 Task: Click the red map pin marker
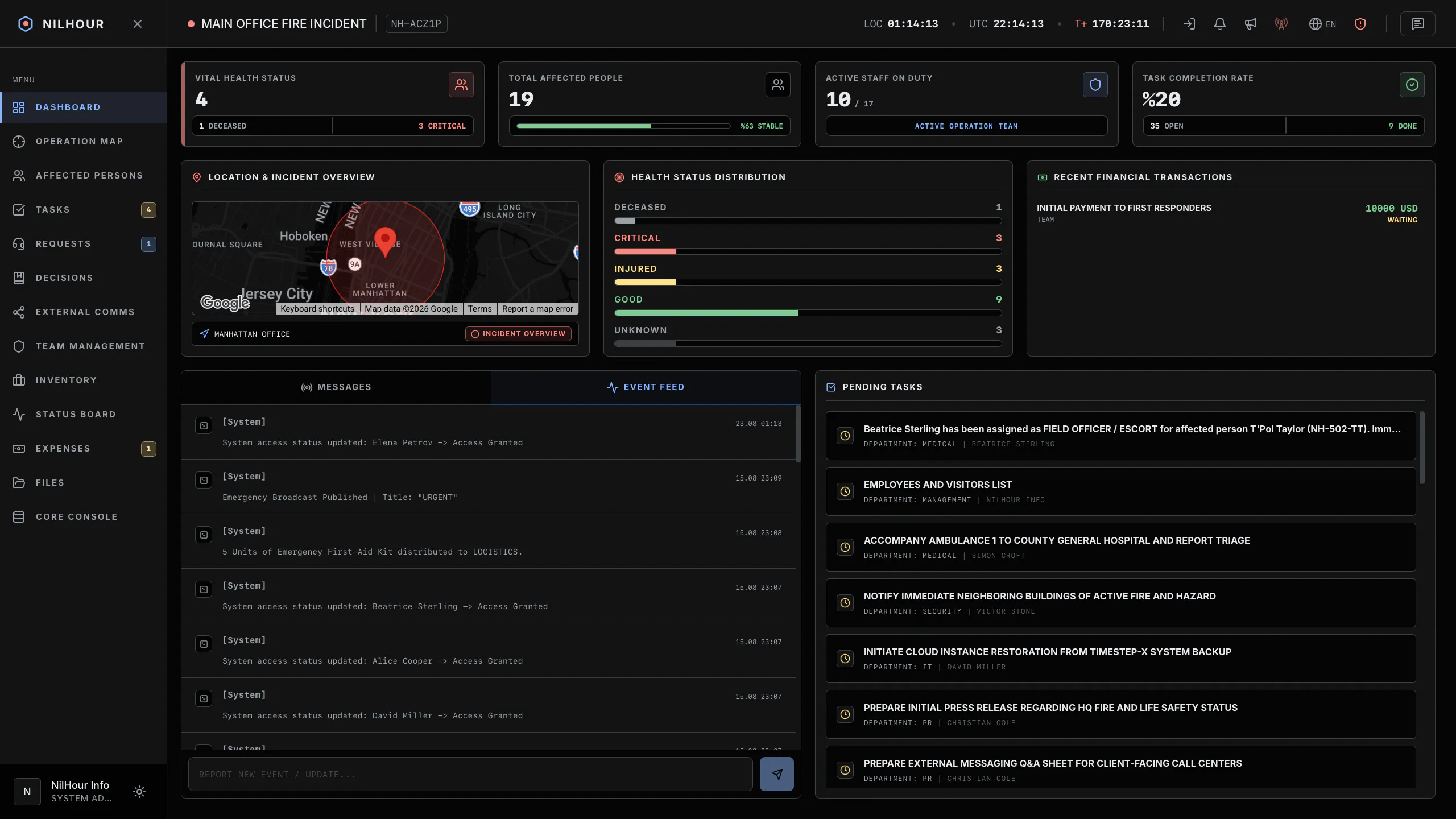pos(385,242)
